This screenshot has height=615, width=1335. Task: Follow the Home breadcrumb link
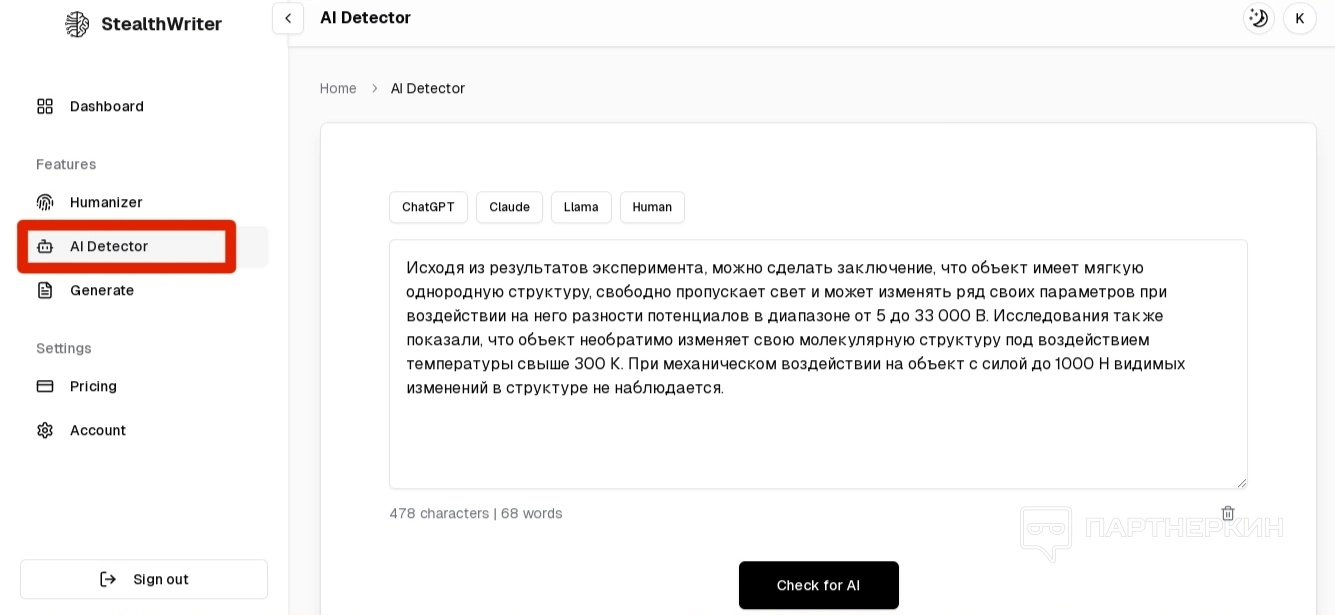pyautogui.click(x=338, y=88)
